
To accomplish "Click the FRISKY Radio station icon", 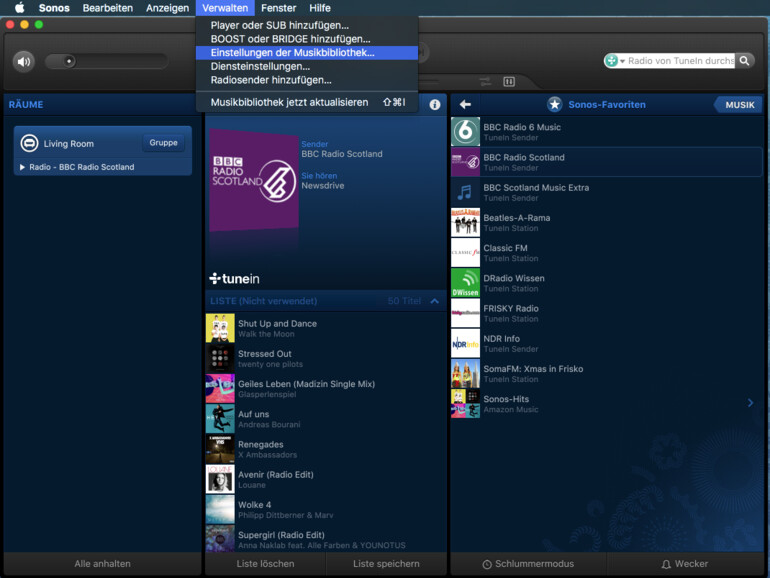I will point(465,313).
